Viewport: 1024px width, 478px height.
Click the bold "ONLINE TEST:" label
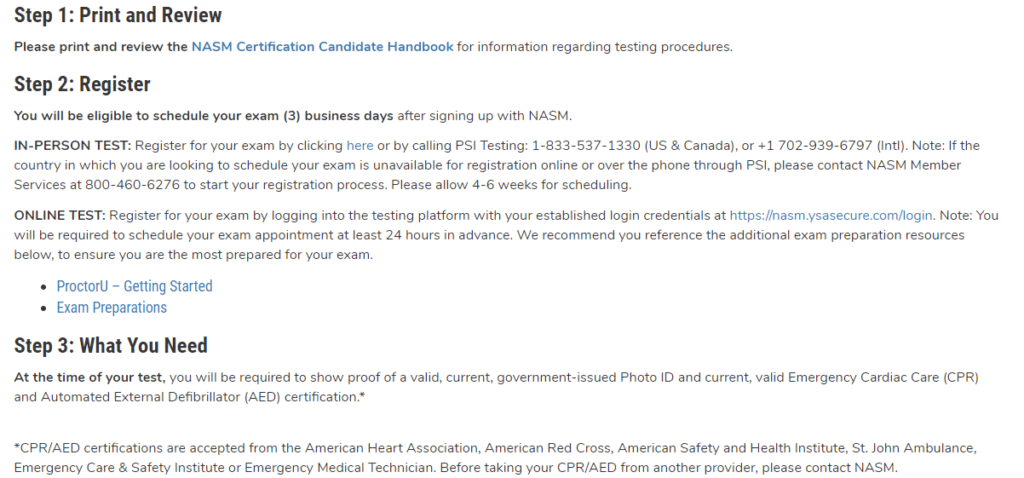[x=59, y=215]
